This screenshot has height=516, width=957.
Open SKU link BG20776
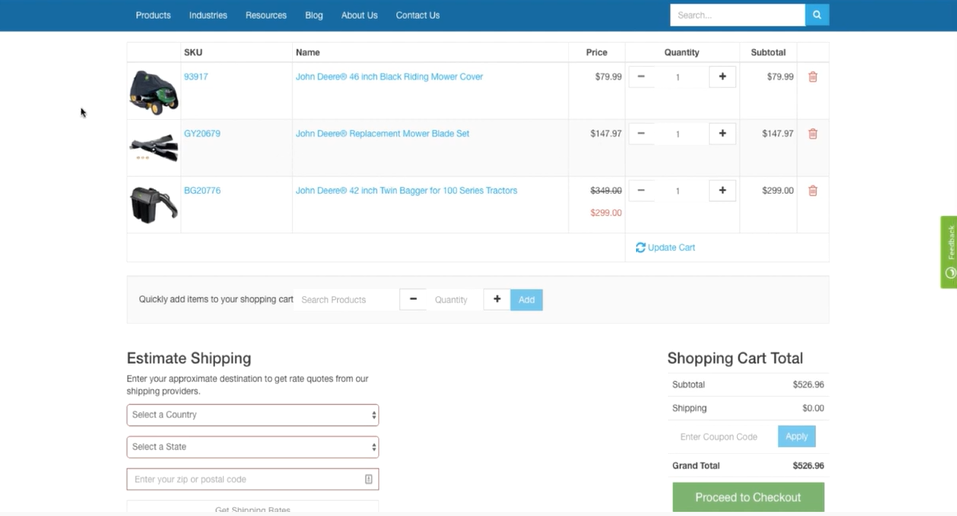(202, 191)
